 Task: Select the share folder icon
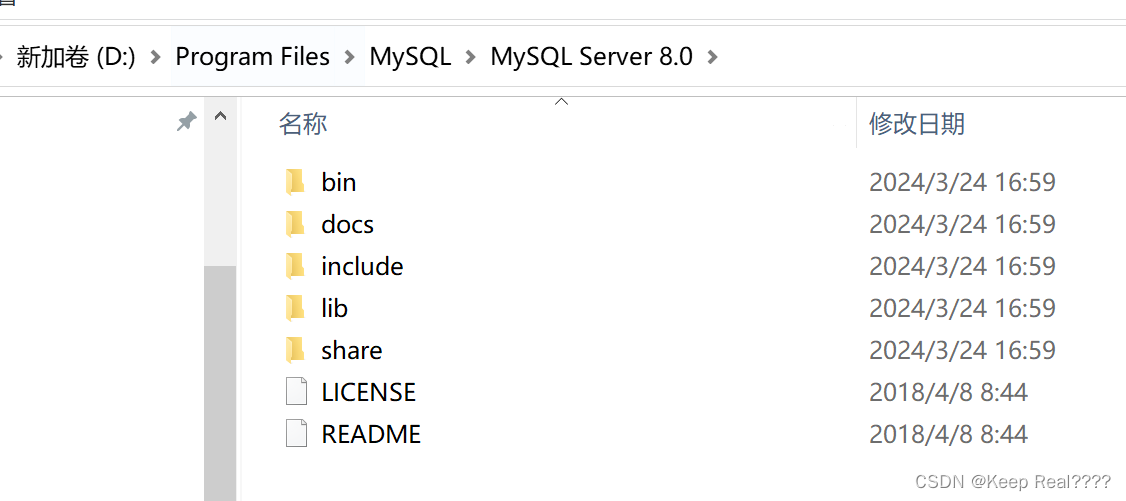tap(295, 350)
